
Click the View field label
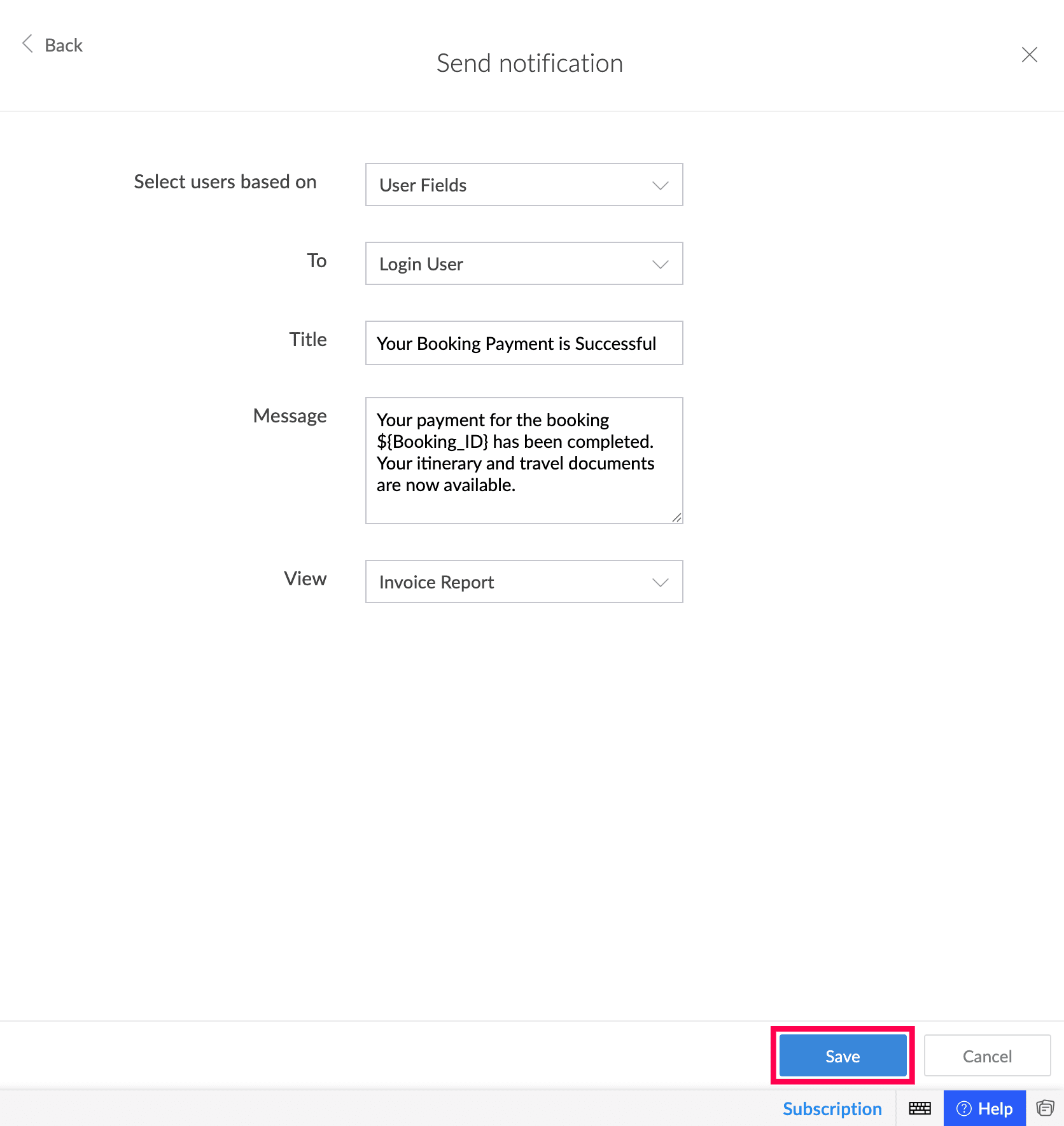point(305,578)
